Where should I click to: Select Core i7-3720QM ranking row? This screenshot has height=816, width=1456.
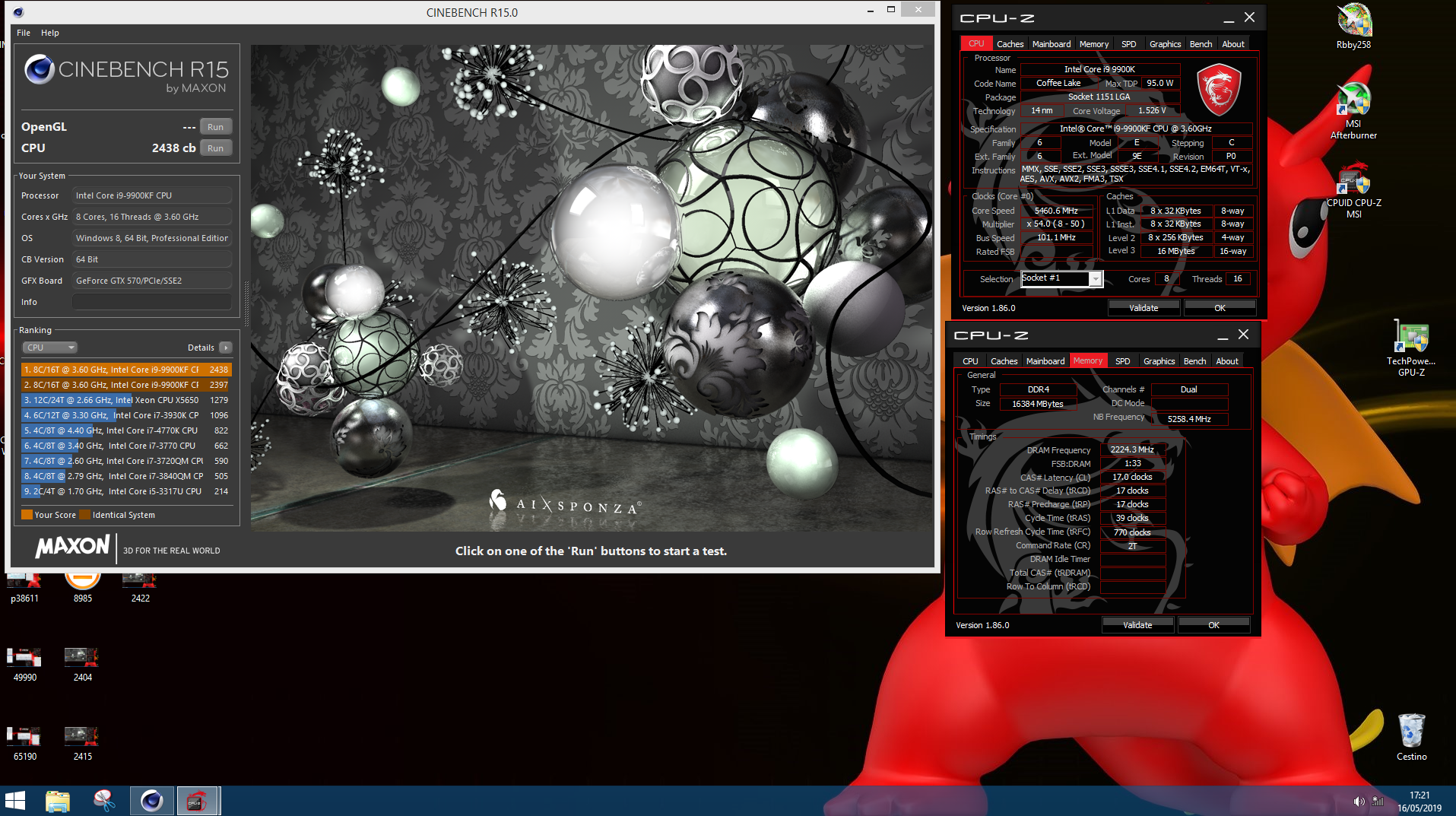(x=126, y=461)
